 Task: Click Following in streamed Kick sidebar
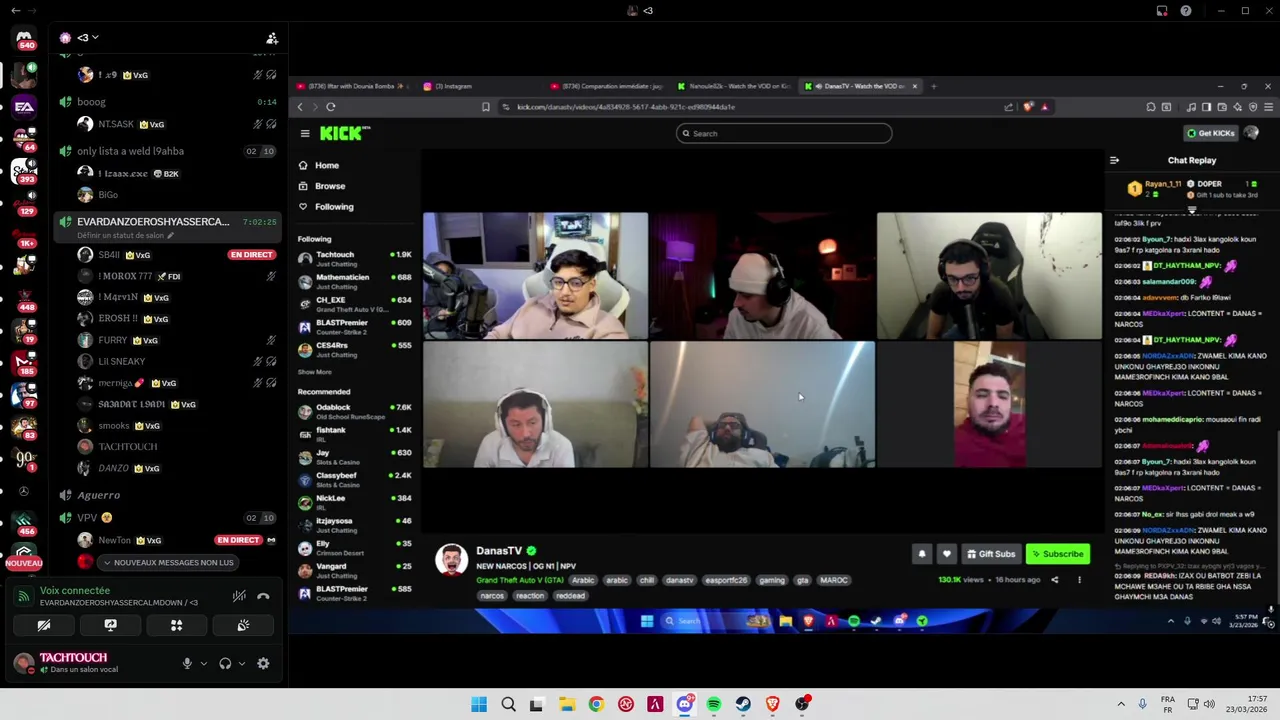334,207
